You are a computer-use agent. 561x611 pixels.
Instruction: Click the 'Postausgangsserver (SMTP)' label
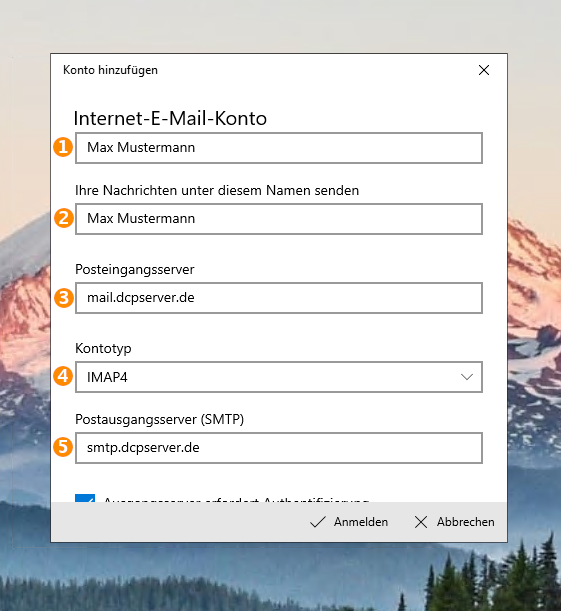160,419
